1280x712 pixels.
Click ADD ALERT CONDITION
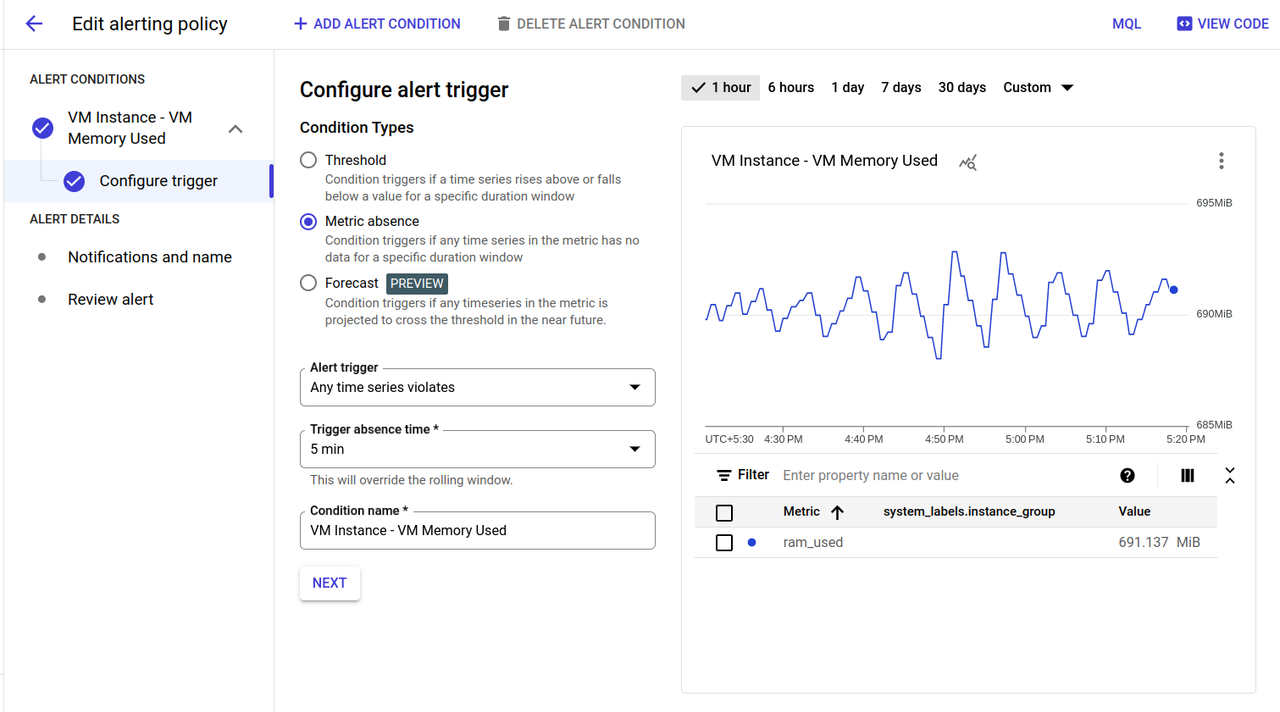pyautogui.click(x=377, y=24)
